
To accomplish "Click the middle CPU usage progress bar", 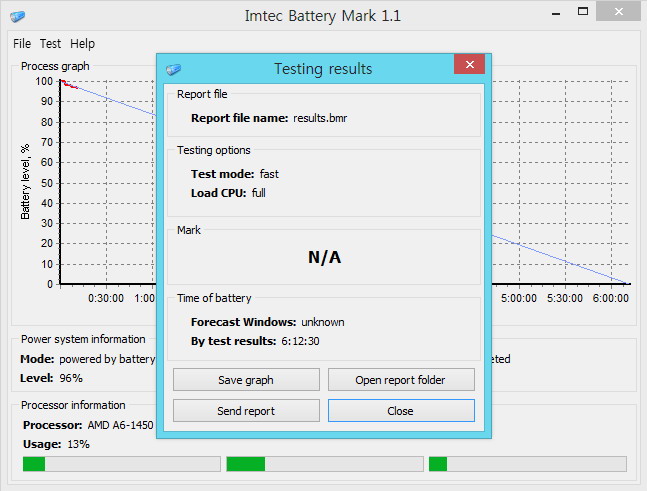I will pyautogui.click(x=324, y=464).
